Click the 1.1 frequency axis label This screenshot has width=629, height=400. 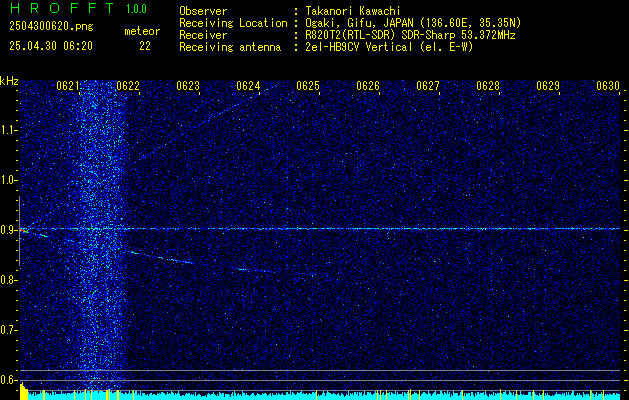click(9, 130)
